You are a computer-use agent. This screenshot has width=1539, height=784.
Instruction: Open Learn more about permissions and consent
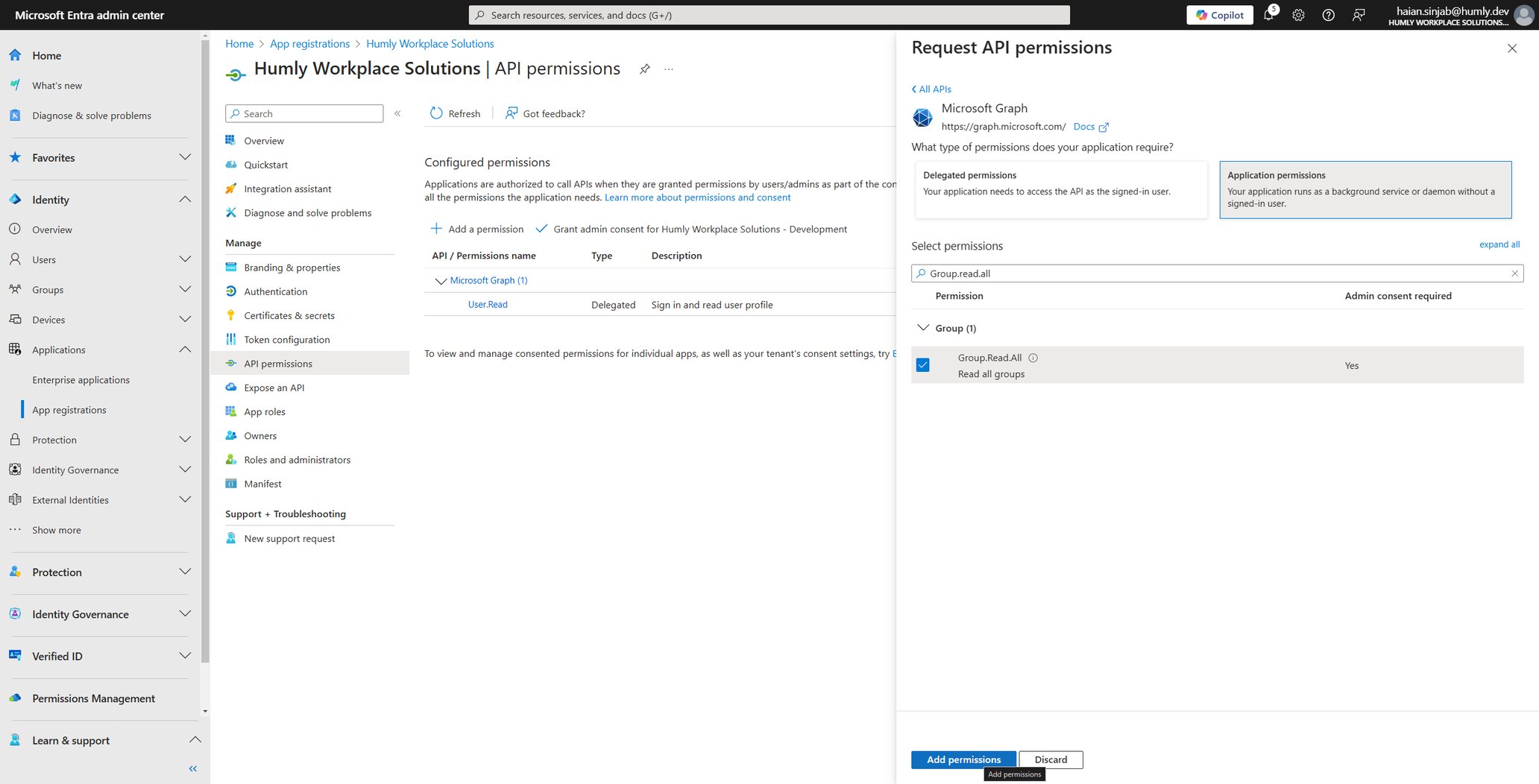tap(697, 197)
